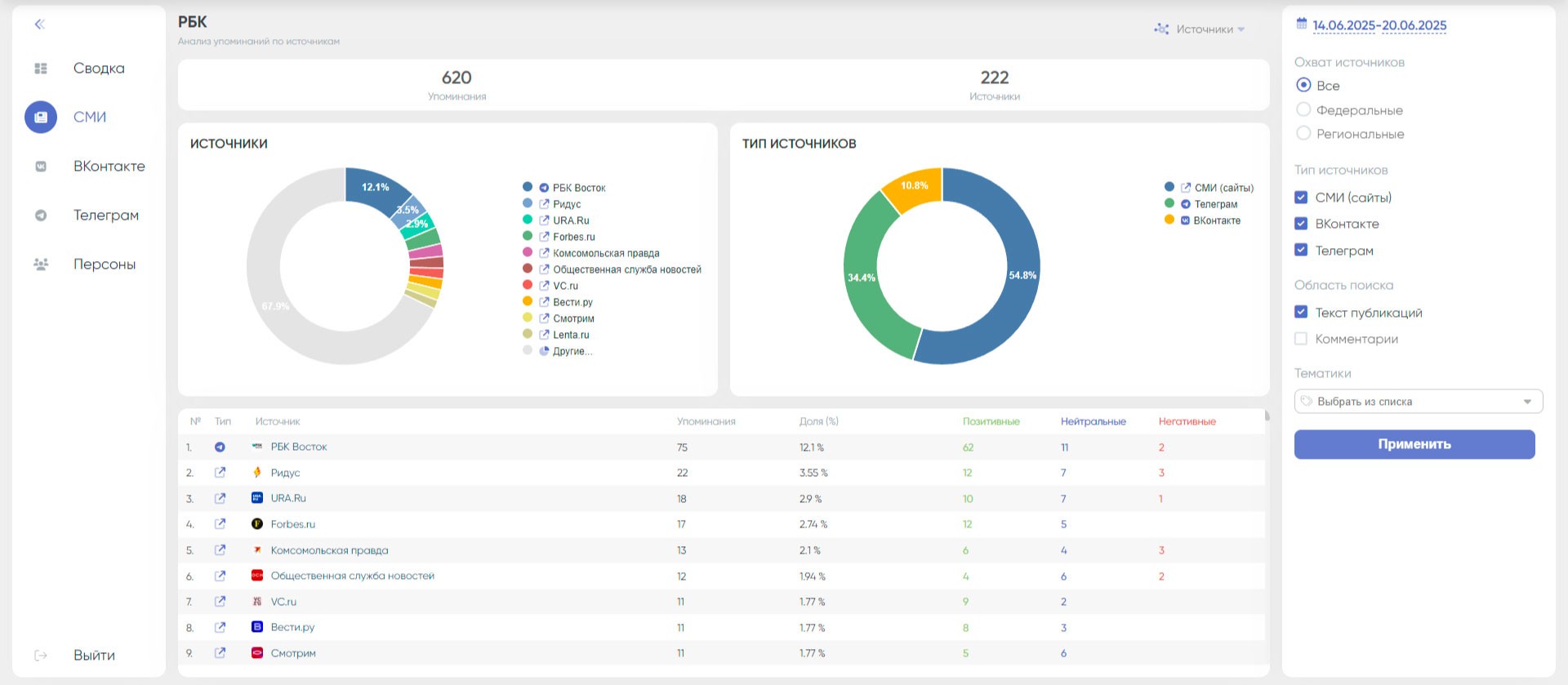This screenshot has width=1568, height=685.
Task: Collapse sidebar with double chevron icon
Action: [39, 24]
